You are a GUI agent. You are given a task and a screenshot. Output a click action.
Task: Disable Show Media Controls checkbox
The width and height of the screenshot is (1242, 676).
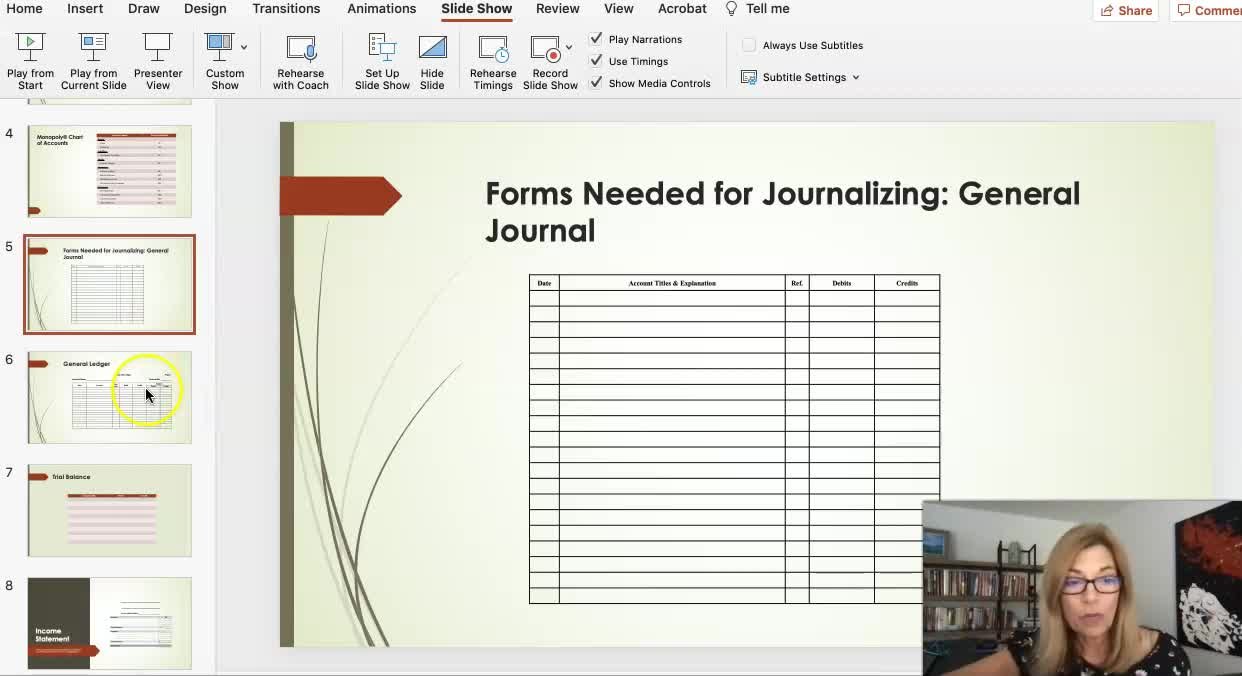(x=597, y=83)
